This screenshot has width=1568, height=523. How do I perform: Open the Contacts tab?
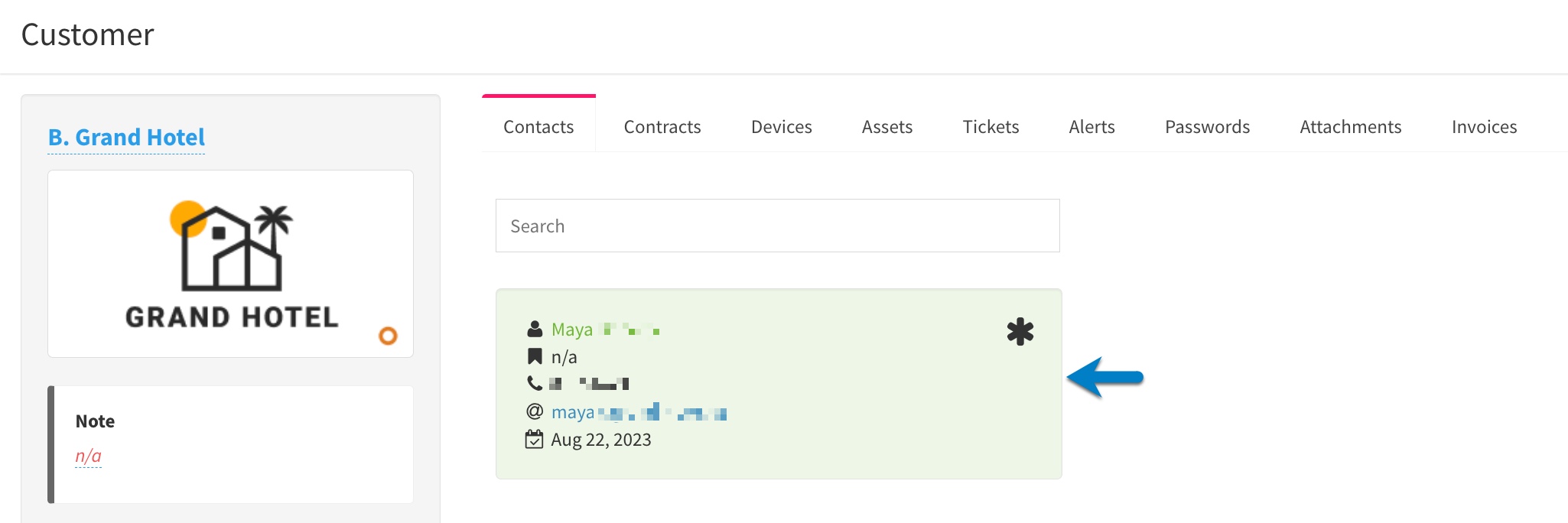pyautogui.click(x=538, y=127)
